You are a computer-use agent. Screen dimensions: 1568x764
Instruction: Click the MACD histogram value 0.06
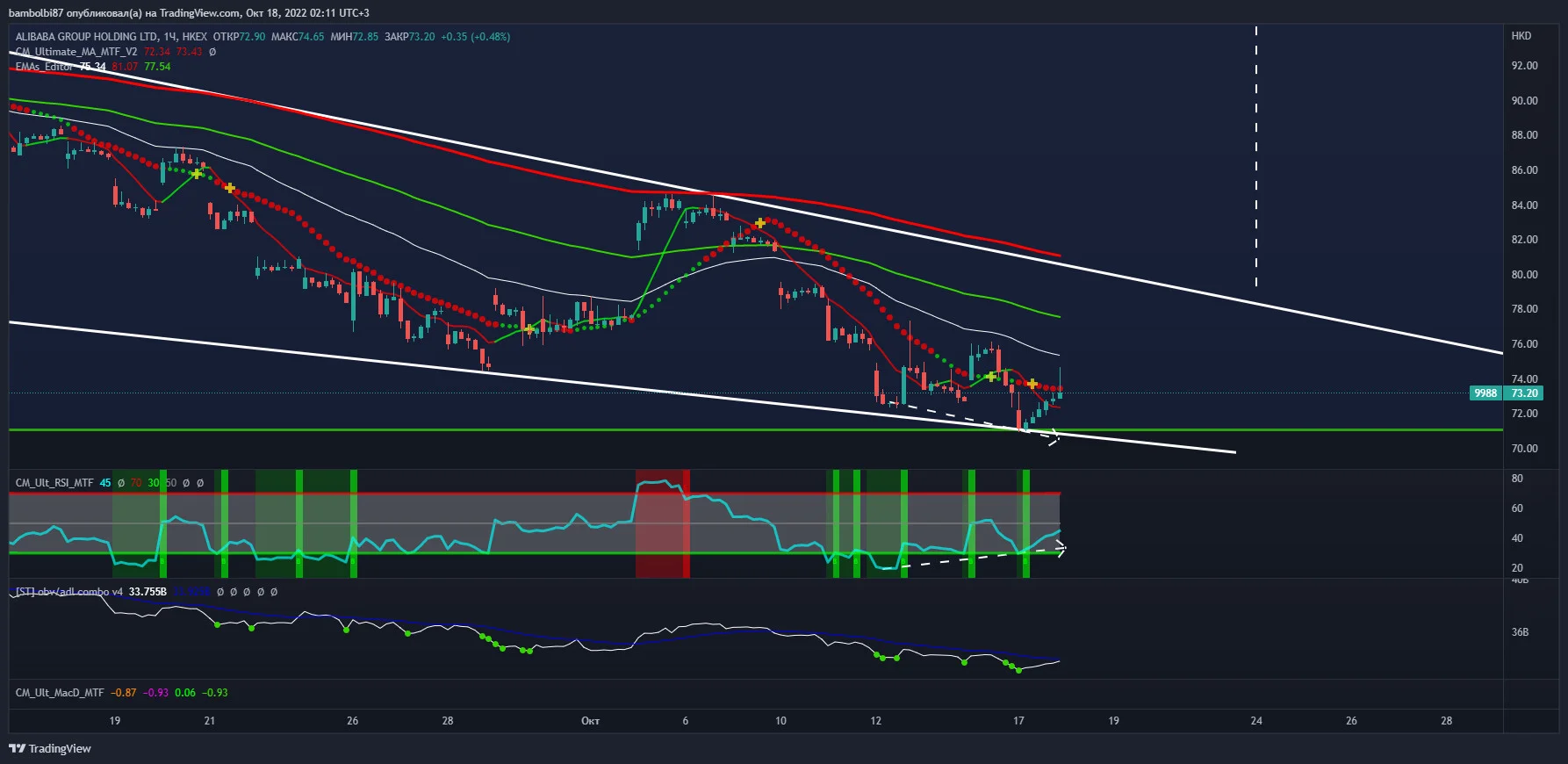185,693
